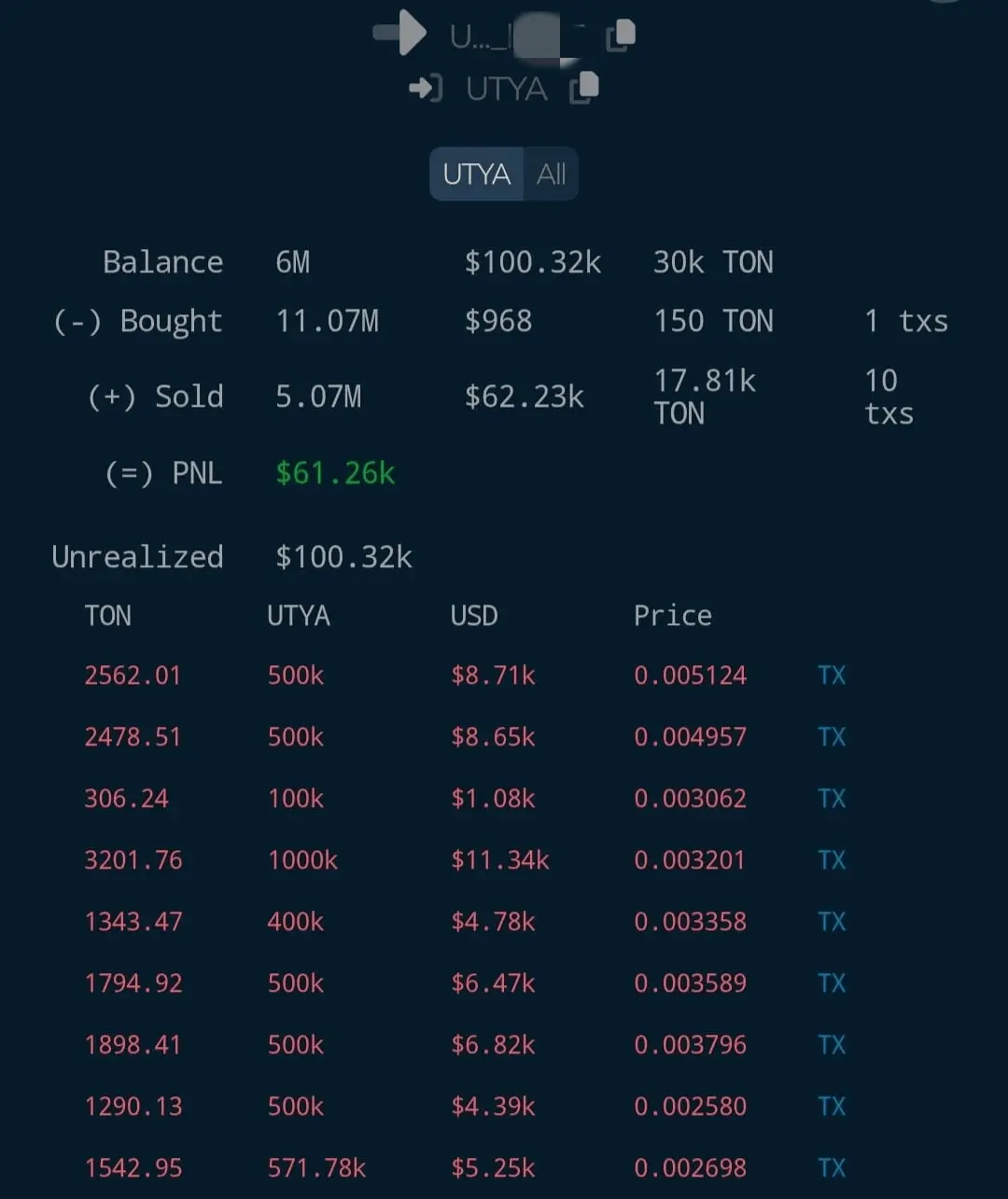The width and height of the screenshot is (1008, 1199).
Task: Open TX link for 3201.76 TON trade
Action: (x=832, y=859)
